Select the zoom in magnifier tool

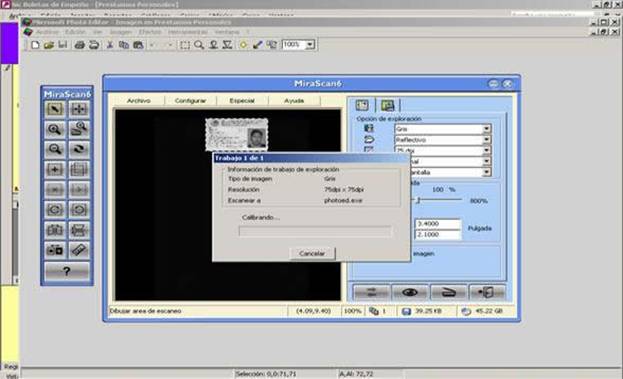point(55,129)
